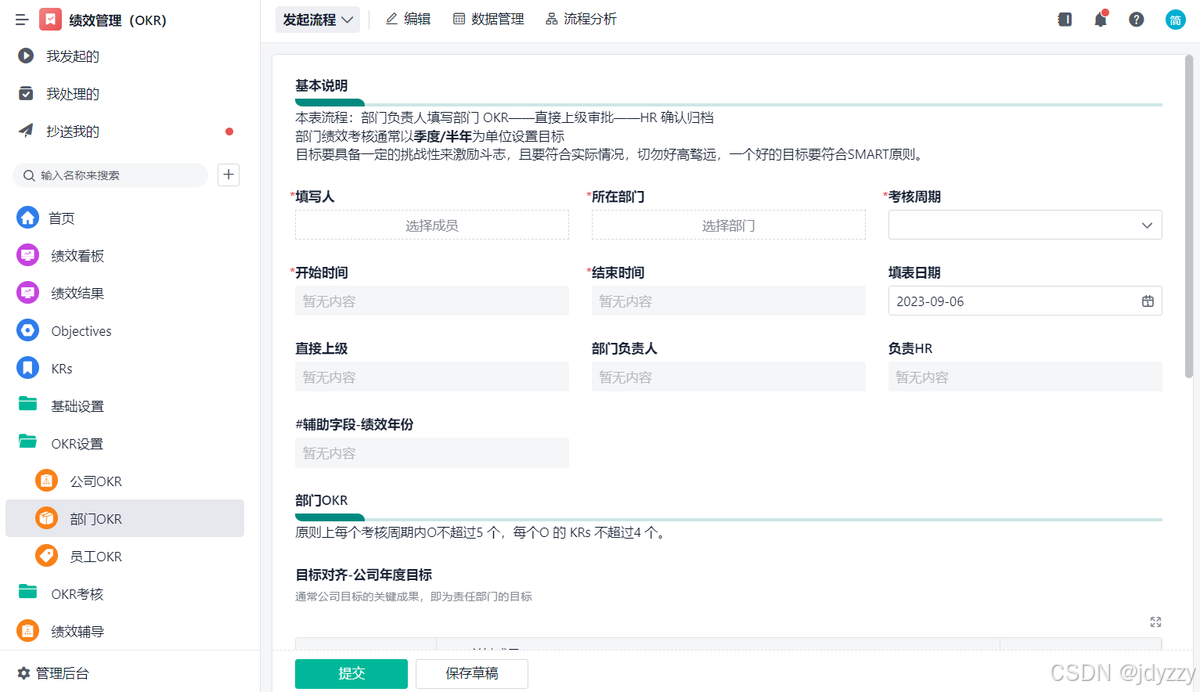This screenshot has width=1200, height=692.
Task: Click the calendar icon in 填表日期 field
Action: tap(1148, 301)
